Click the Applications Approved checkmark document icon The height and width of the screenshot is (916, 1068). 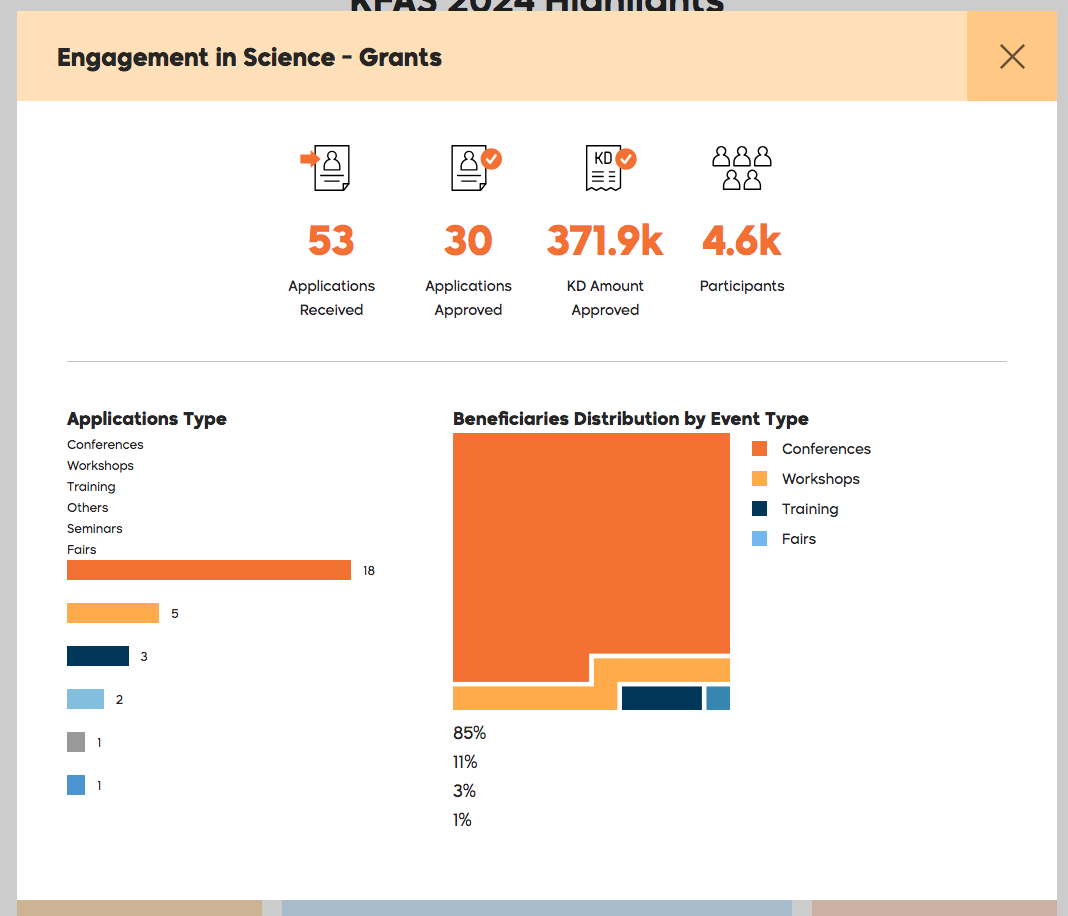tap(475, 168)
